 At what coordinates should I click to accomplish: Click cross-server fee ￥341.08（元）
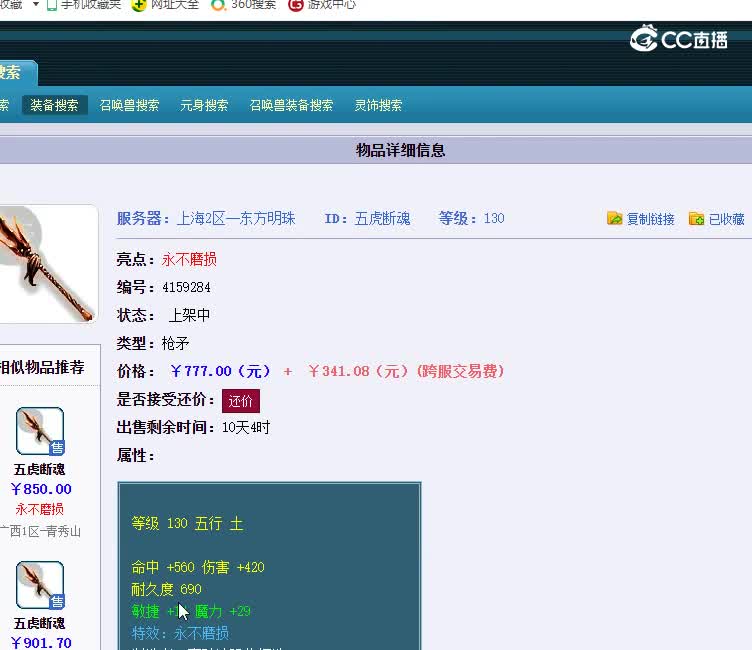point(358,371)
